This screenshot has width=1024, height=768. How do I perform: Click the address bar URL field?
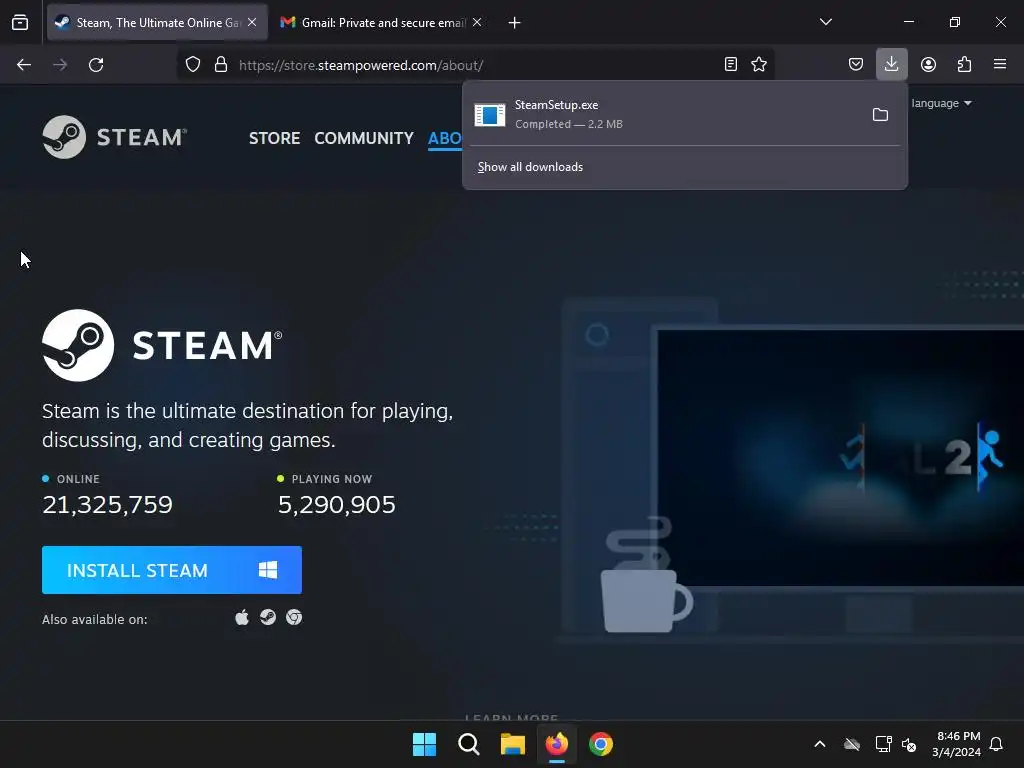tap(477, 65)
